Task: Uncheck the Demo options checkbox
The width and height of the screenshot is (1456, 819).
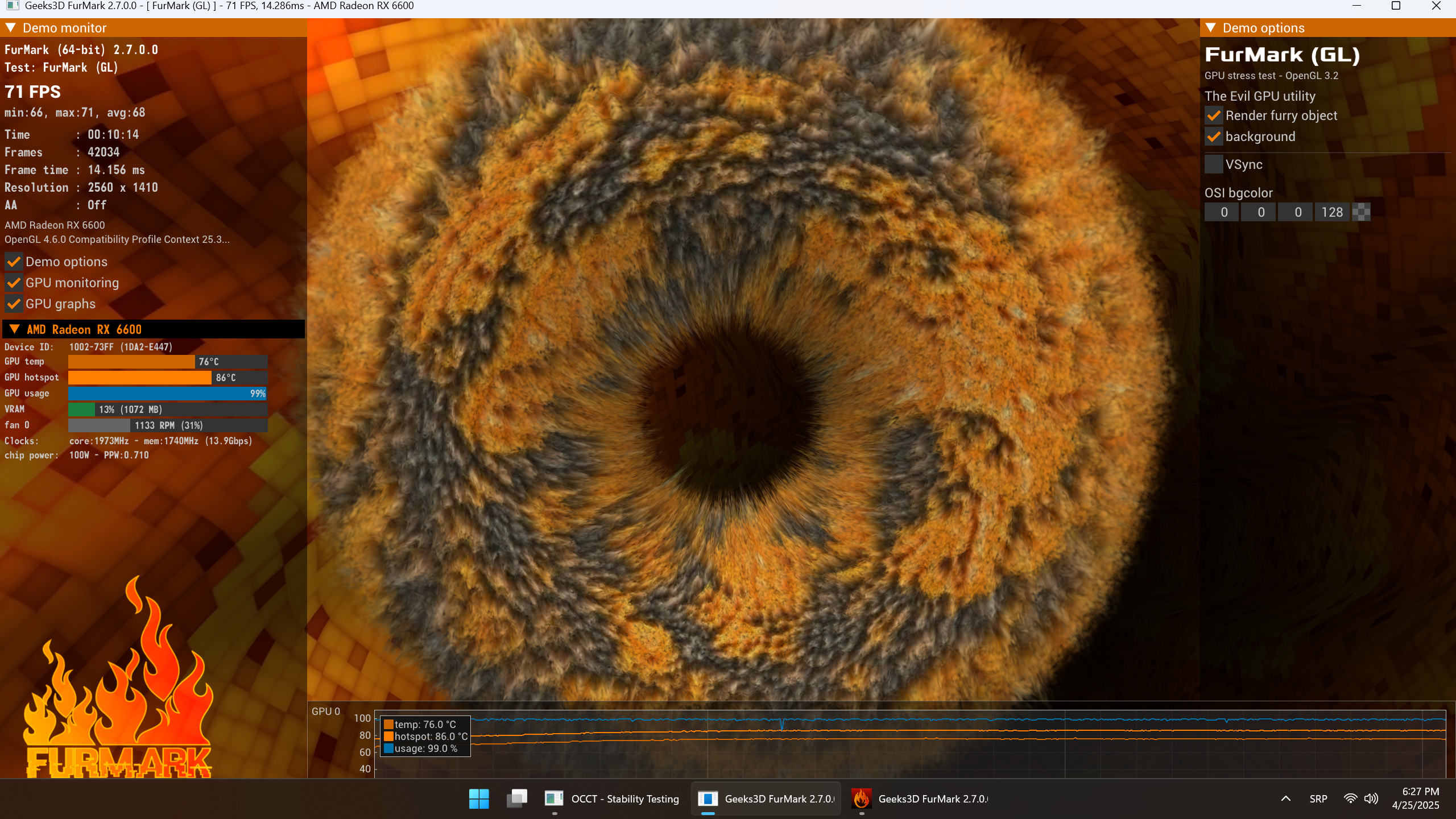Action: (x=14, y=262)
